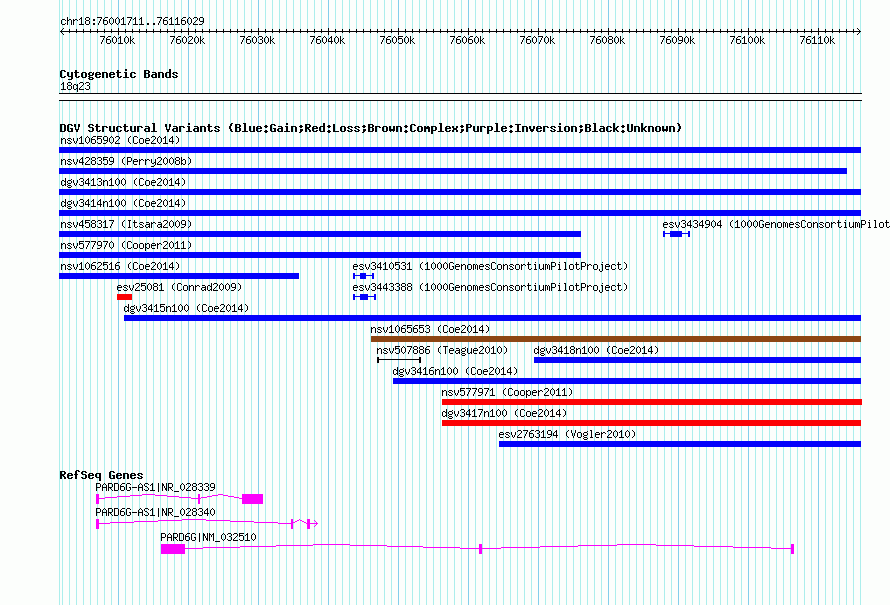Open the nsv577970 (Cooper2011) variant label
This screenshot has height=605, width=890.
click(x=126, y=245)
